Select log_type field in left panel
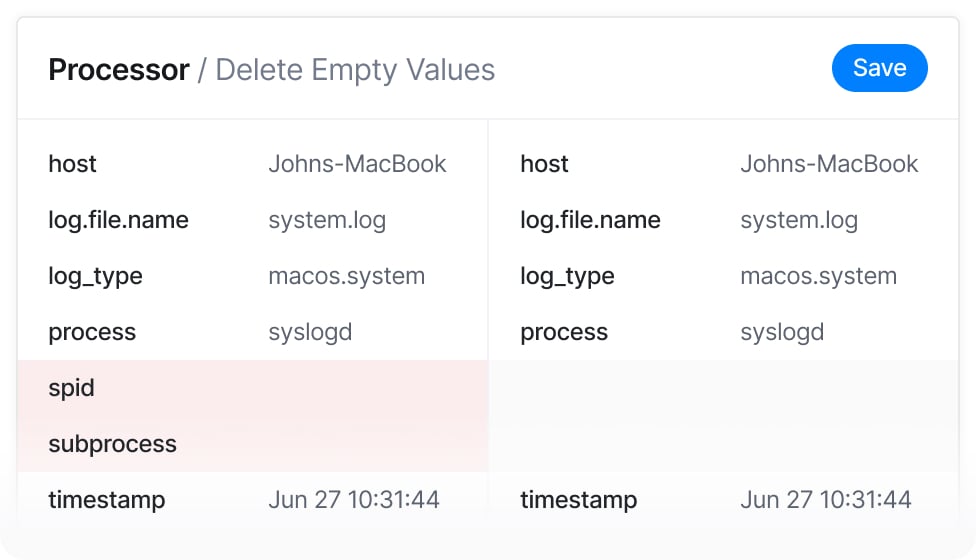This screenshot has height=560, width=976. pos(95,276)
